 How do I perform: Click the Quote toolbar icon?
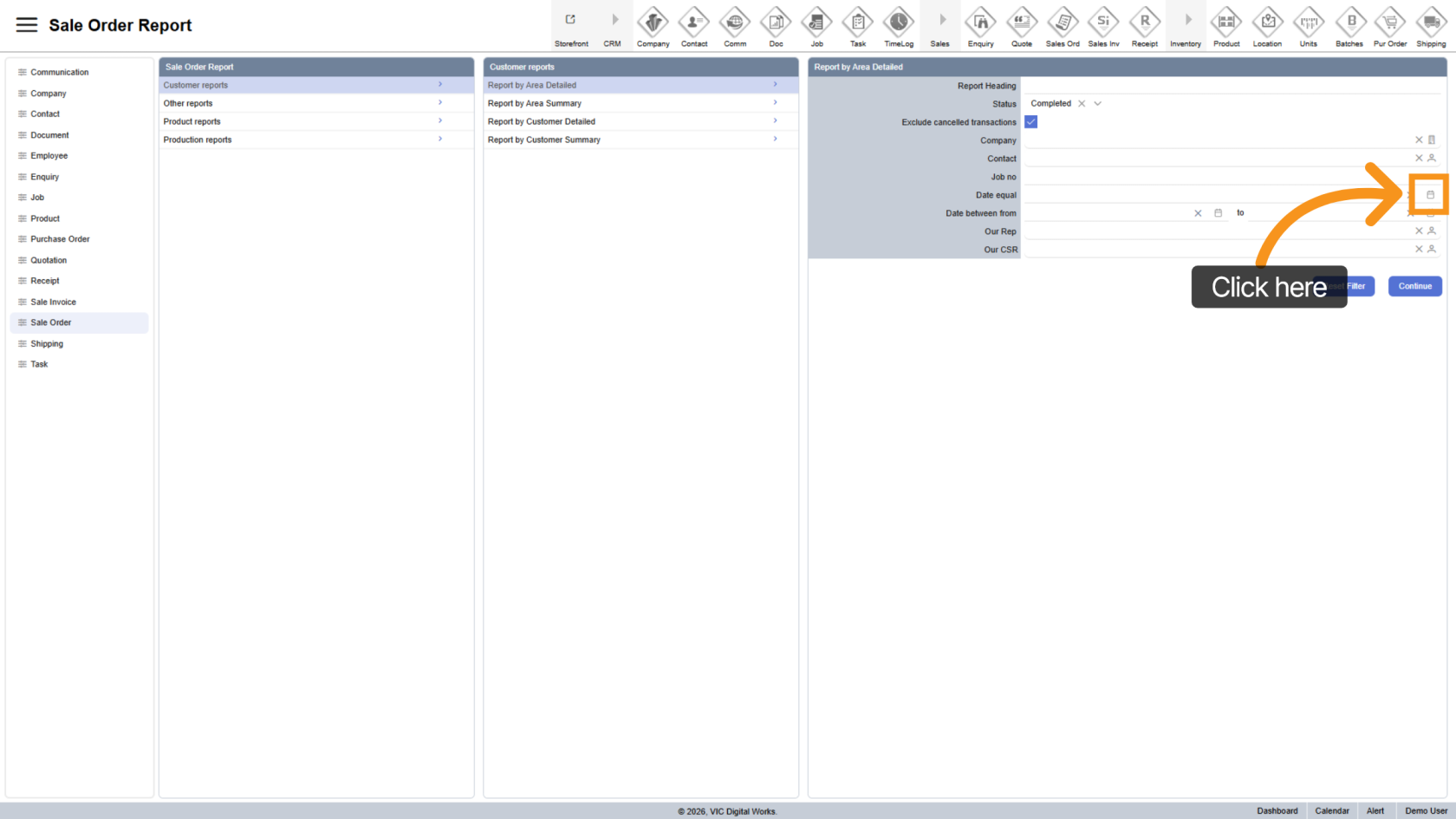click(x=1021, y=26)
